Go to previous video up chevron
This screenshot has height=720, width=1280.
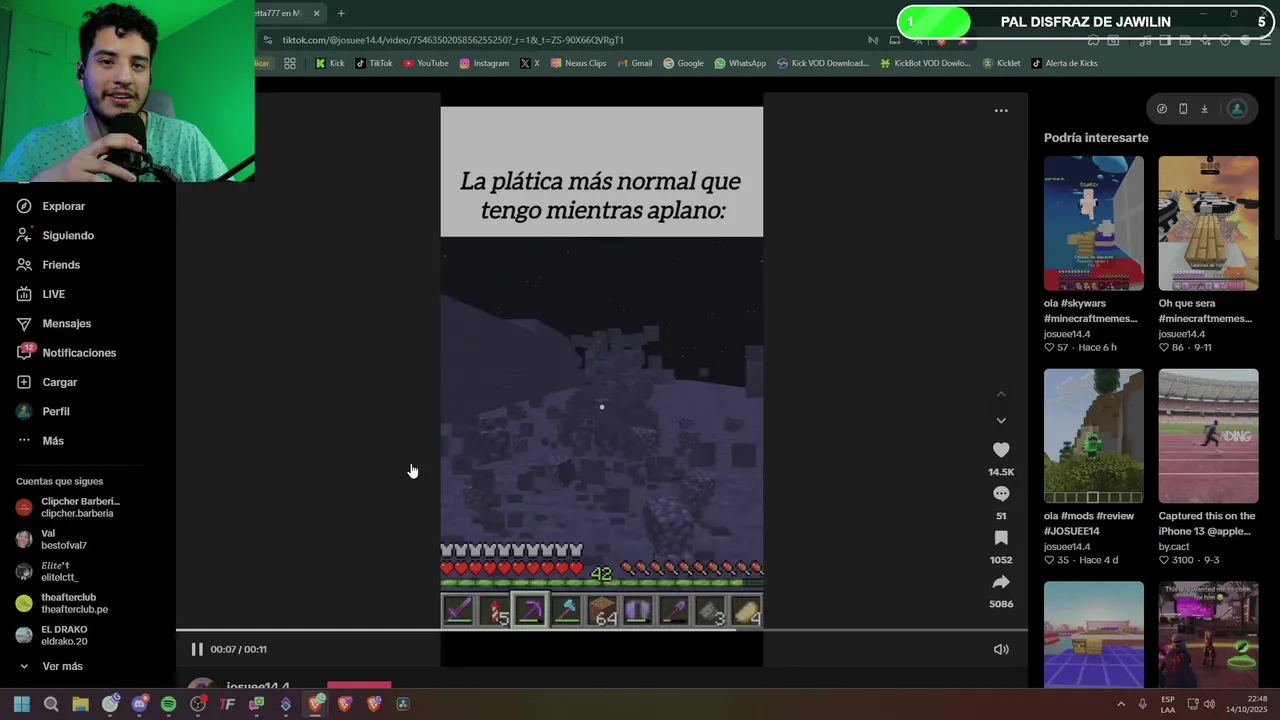[x=1001, y=394]
